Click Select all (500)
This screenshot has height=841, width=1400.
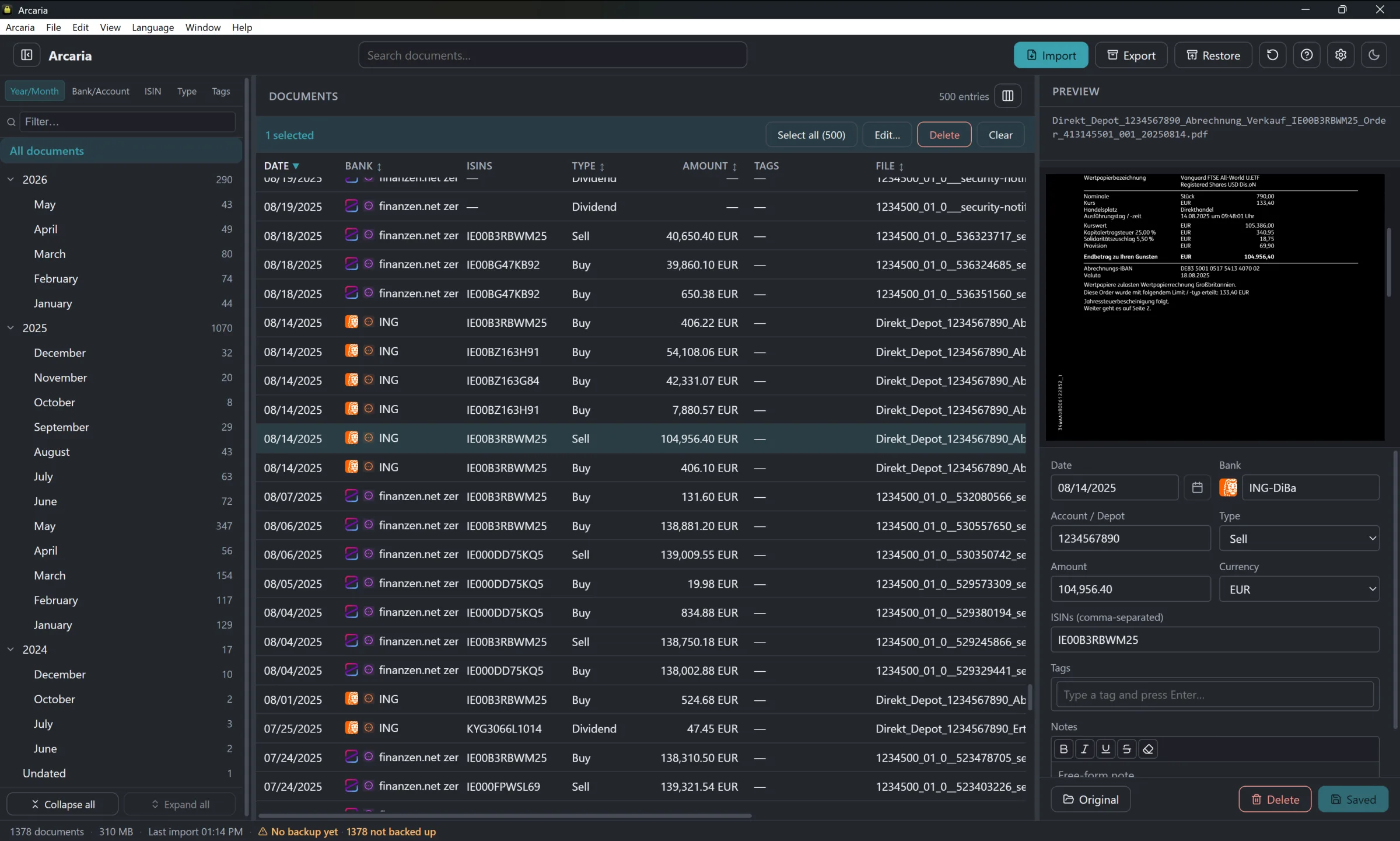point(811,135)
